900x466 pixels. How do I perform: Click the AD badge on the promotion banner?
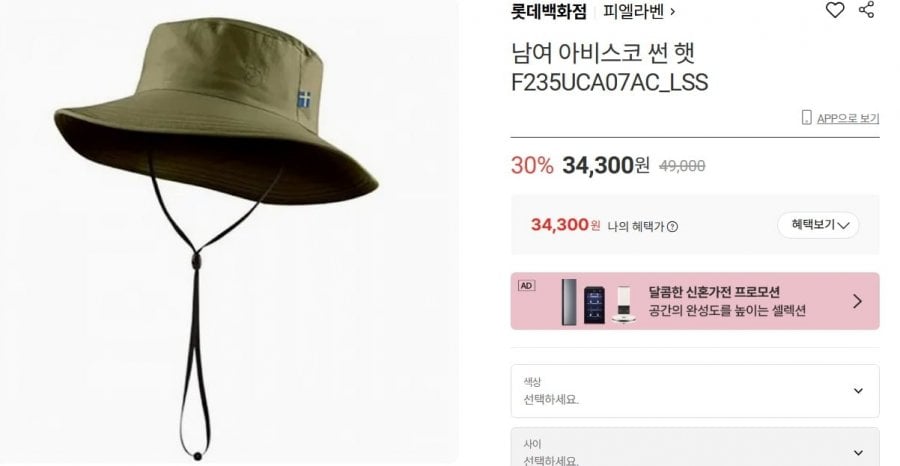pos(526,286)
